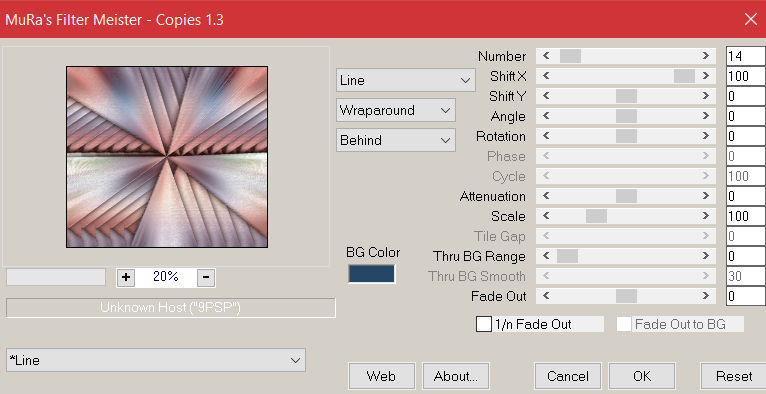766x394 pixels.
Task: Open the *Line preset dropdown
Action: coord(156,360)
